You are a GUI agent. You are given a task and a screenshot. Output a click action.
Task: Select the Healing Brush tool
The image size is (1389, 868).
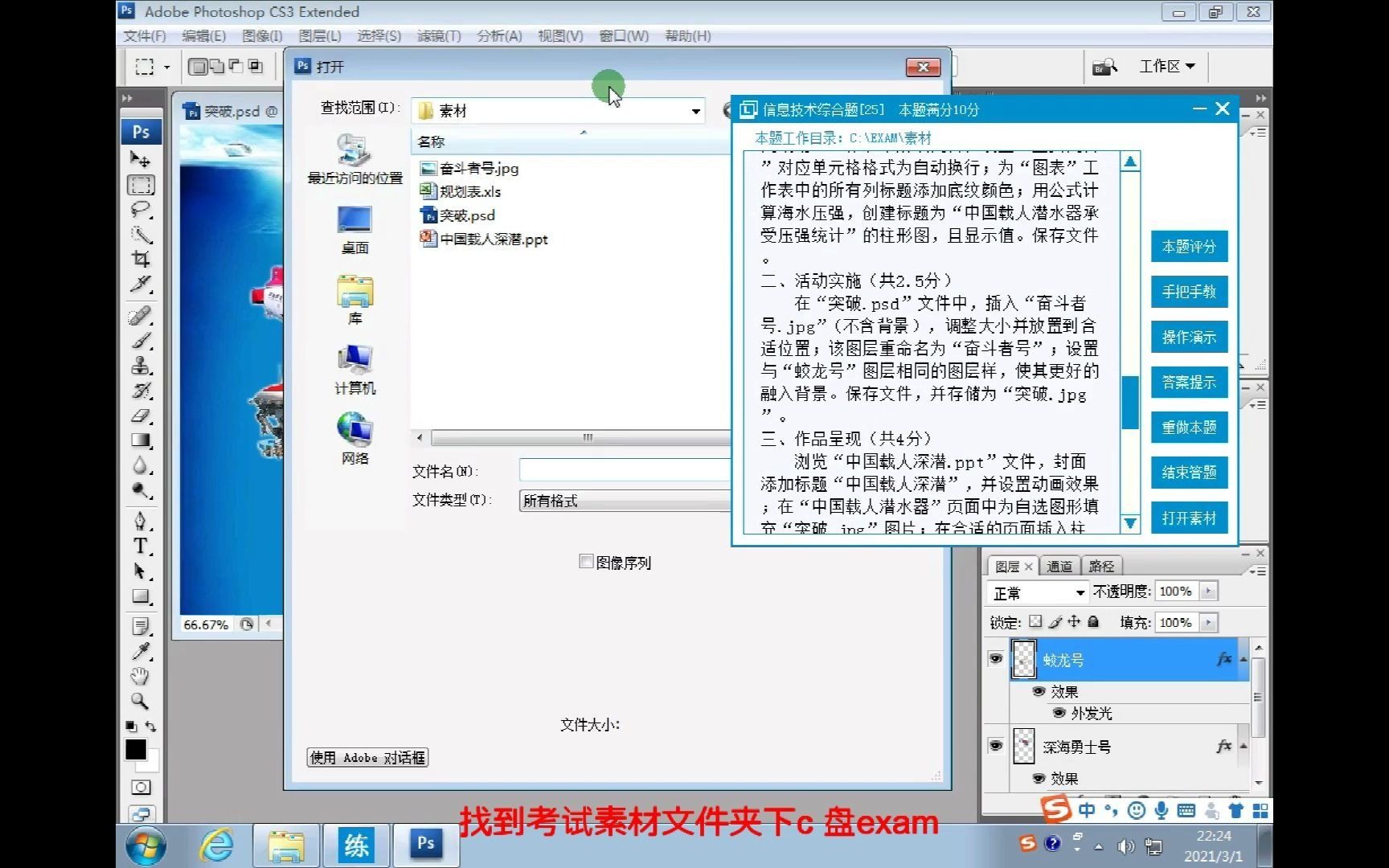pyautogui.click(x=141, y=316)
